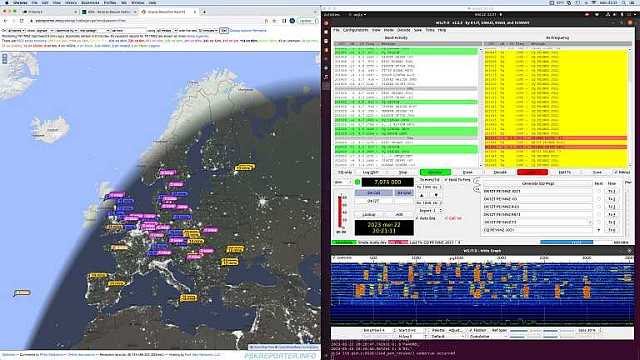Viewport: 640px width, 360px height.
Task: Click the Generate Std Msgs button
Action: pyautogui.click(x=538, y=184)
